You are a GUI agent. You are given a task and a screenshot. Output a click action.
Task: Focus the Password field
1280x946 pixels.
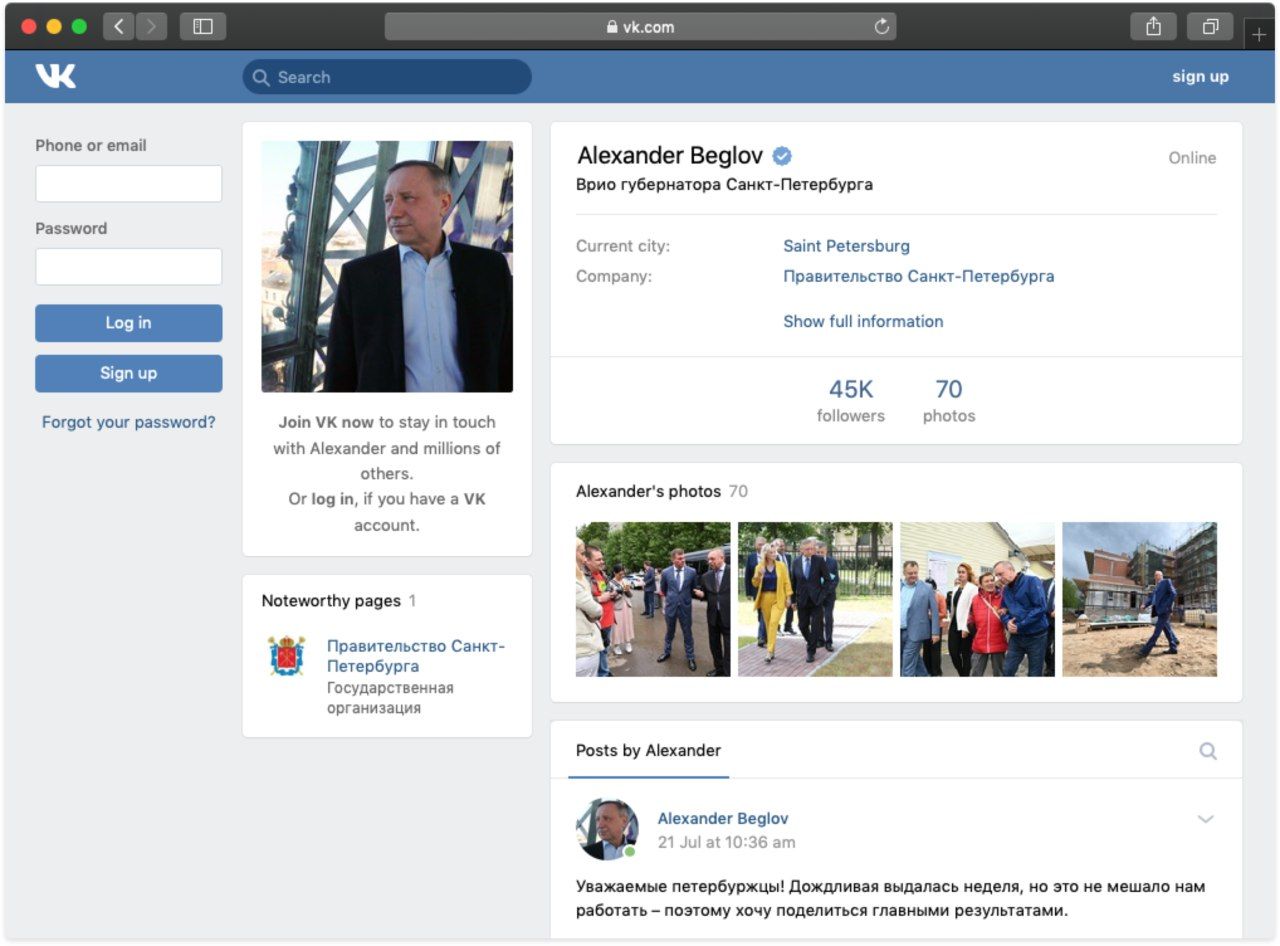click(x=129, y=267)
